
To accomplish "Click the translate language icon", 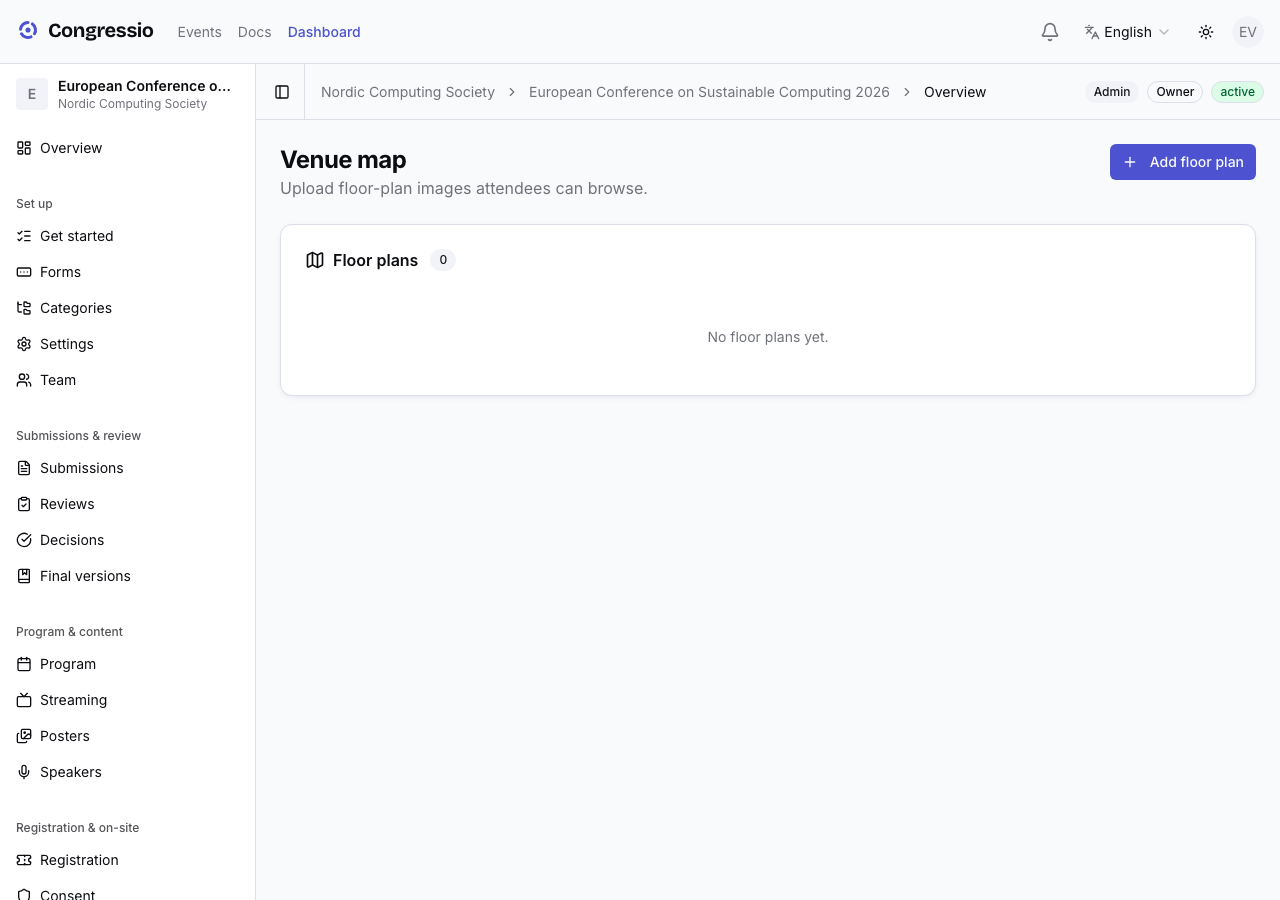I will pyautogui.click(x=1092, y=32).
